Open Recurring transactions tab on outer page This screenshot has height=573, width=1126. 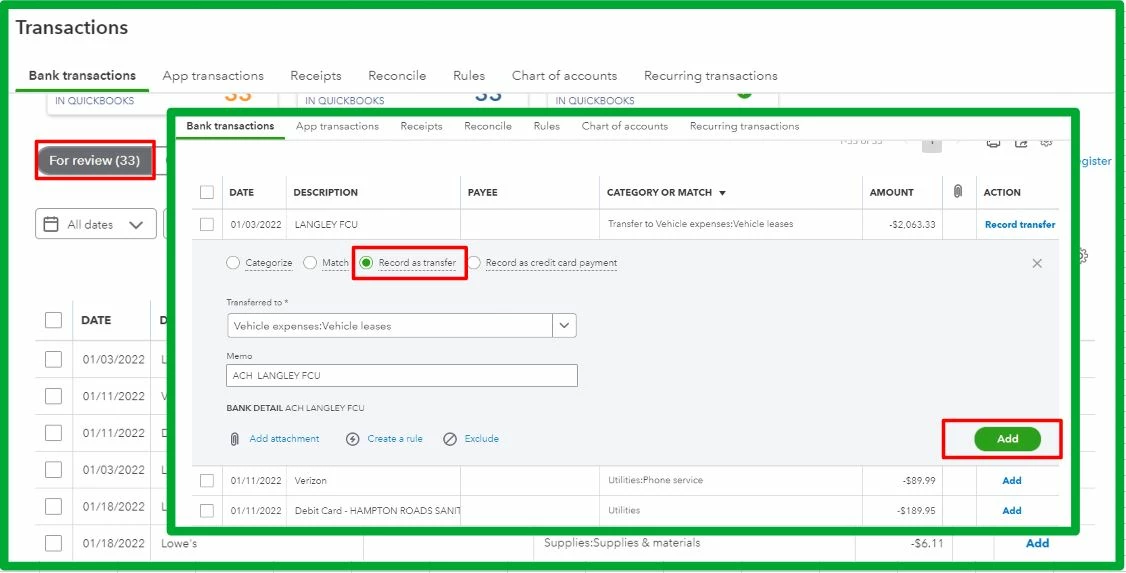[711, 75]
